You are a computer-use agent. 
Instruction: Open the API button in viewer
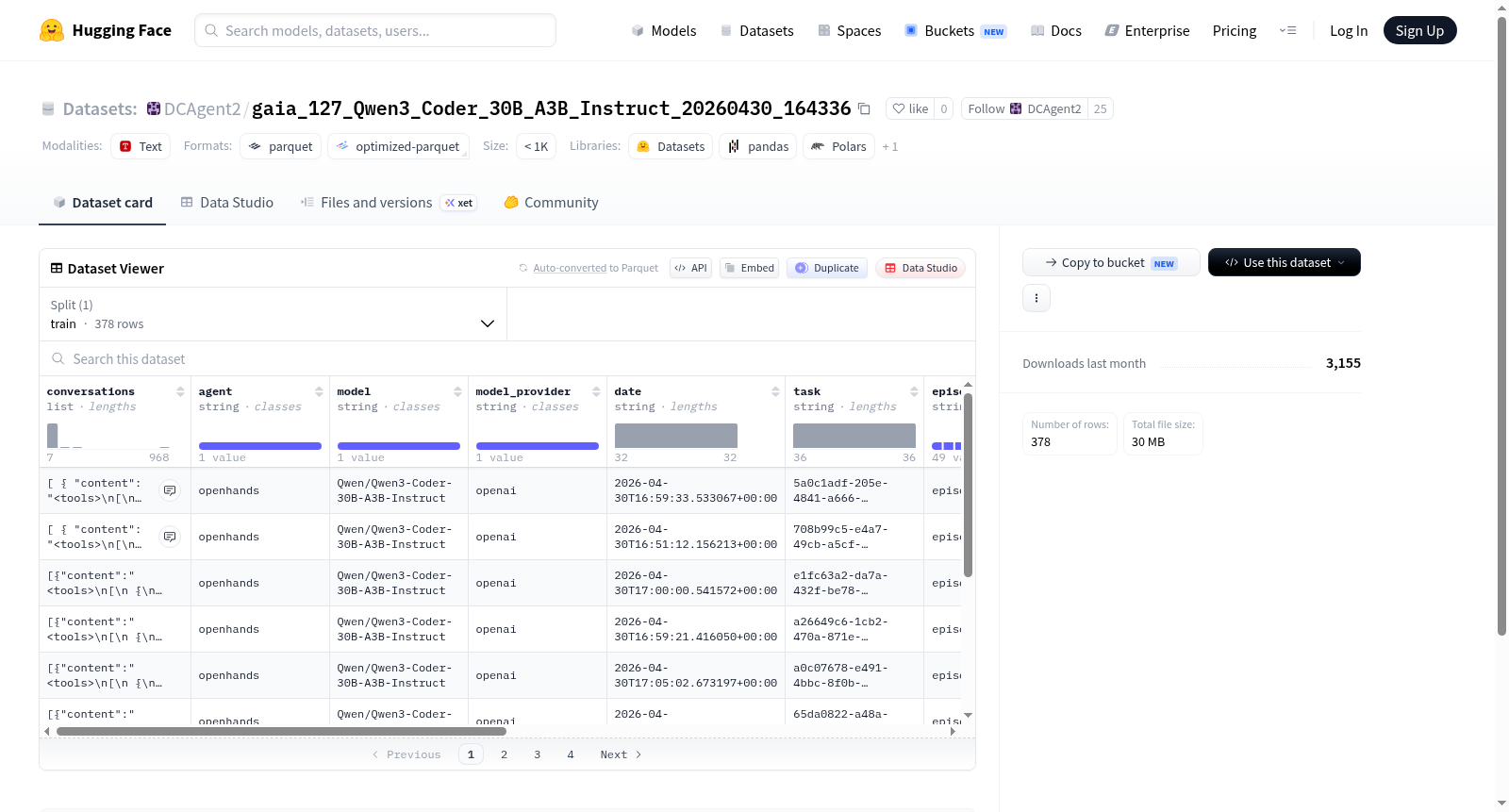click(690, 268)
